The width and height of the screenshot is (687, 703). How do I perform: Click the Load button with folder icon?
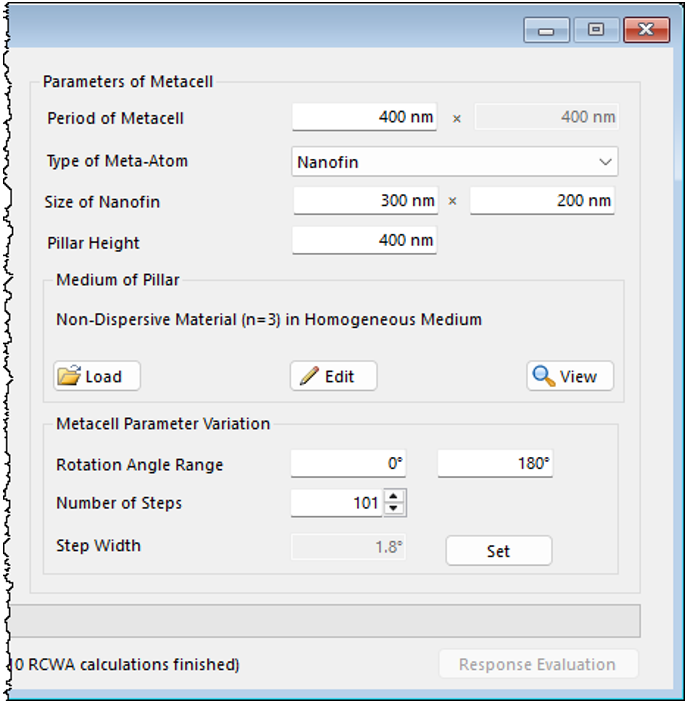pyautogui.click(x=96, y=376)
